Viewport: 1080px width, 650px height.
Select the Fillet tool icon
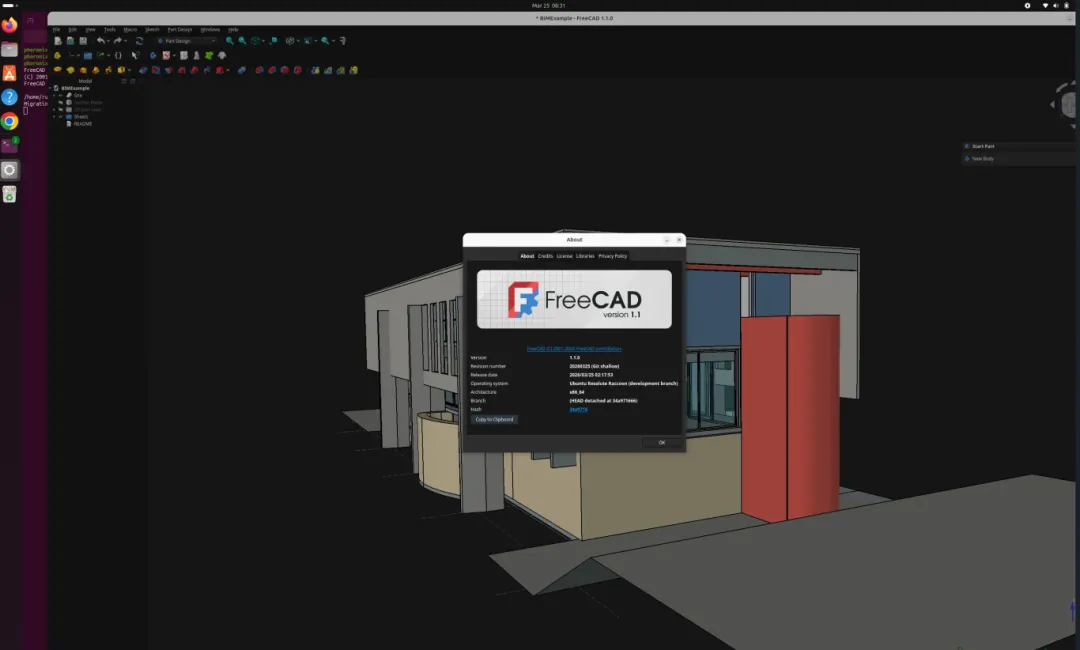click(x=260, y=70)
